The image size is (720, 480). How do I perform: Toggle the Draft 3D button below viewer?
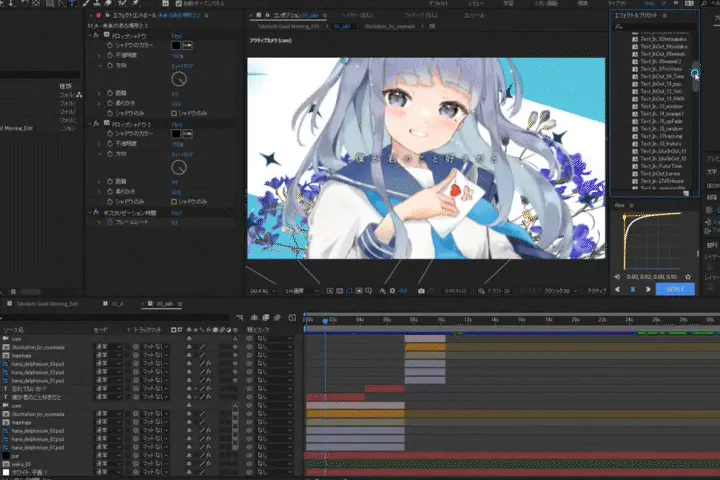tap(495, 291)
